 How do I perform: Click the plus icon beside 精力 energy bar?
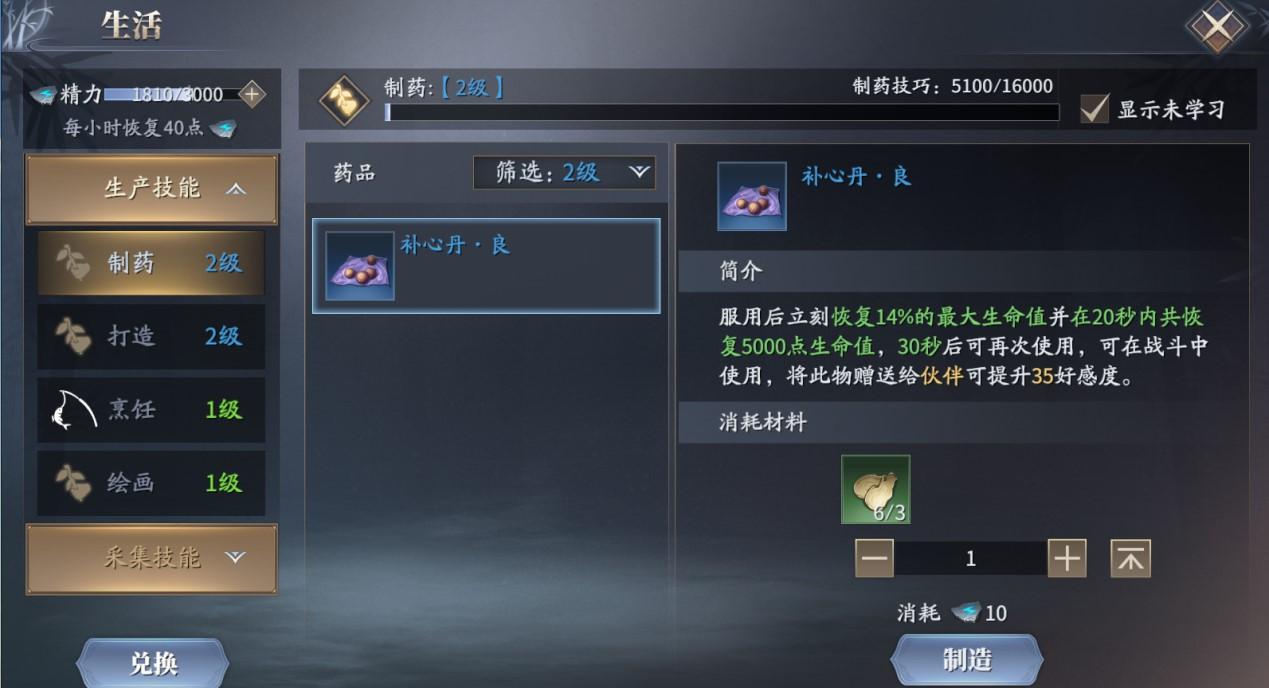tap(251, 94)
